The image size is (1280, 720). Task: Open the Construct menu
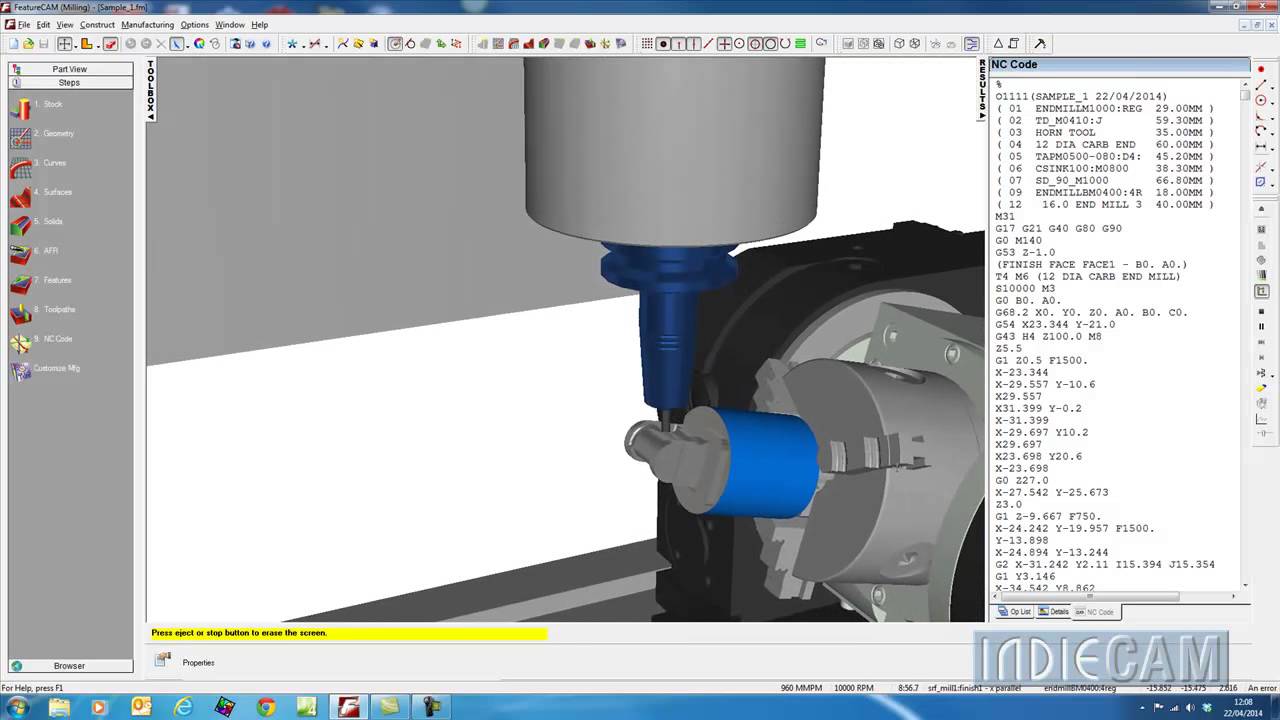97,25
